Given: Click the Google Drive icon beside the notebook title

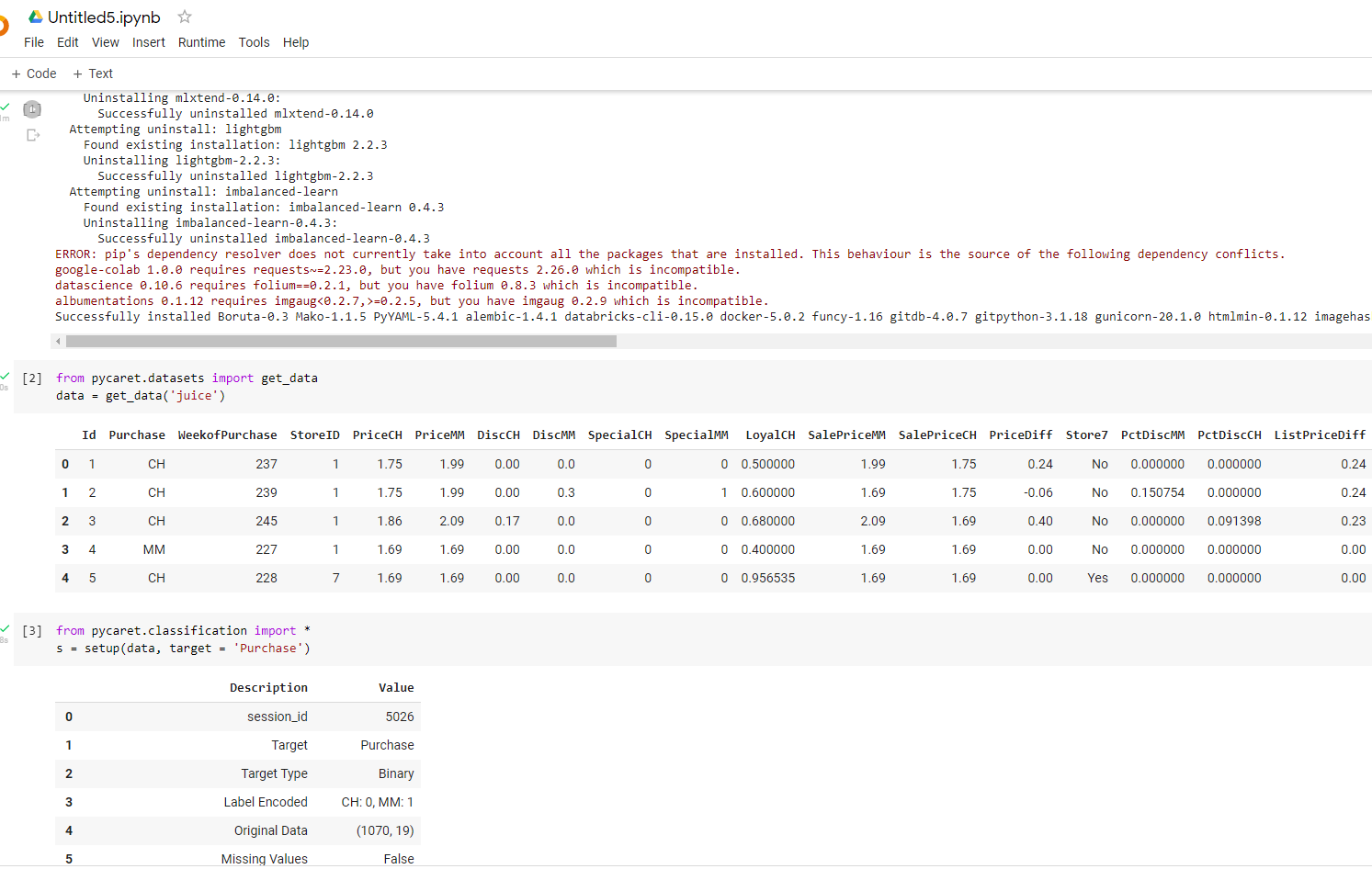Looking at the screenshot, I should 35,17.
